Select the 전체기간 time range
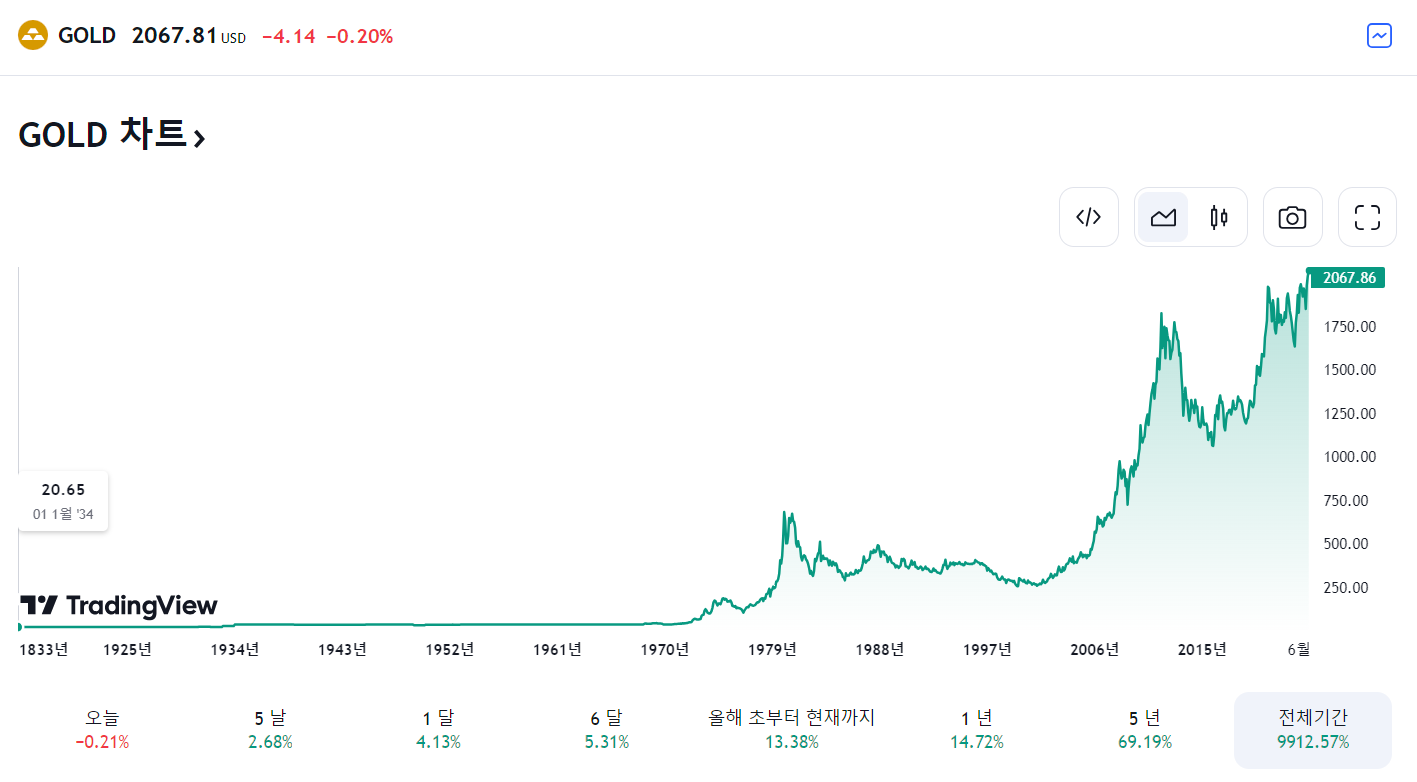 click(x=1312, y=729)
